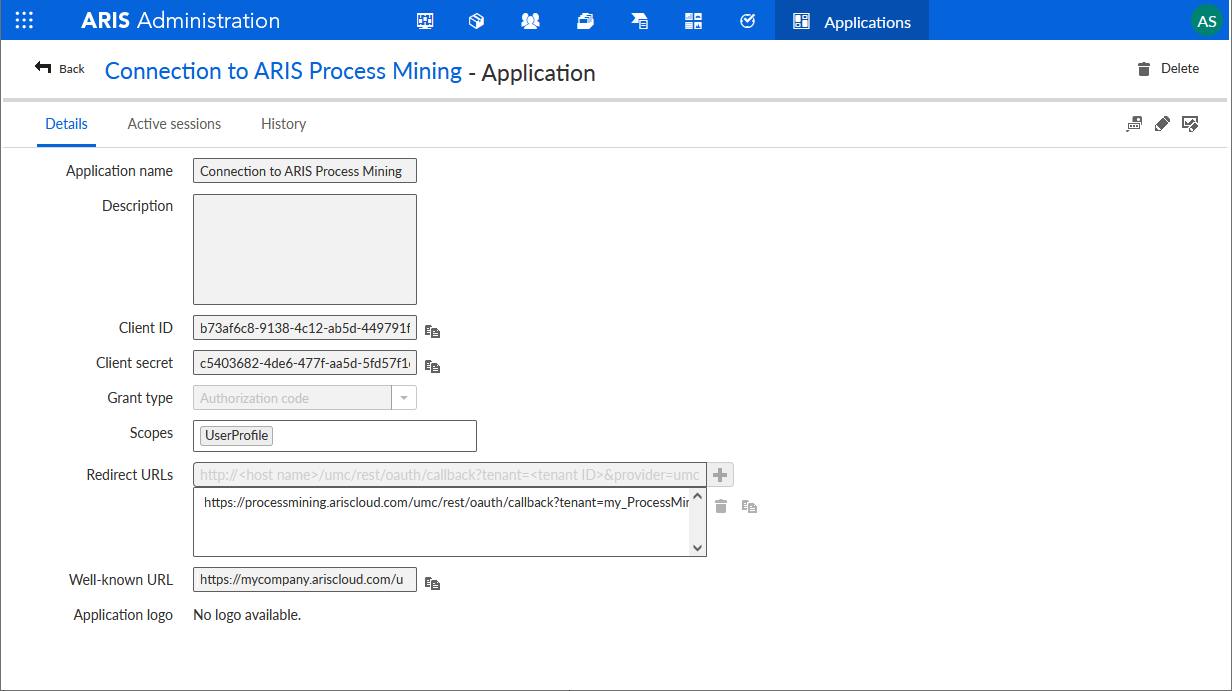Open the cube icon in top navigation
The width and height of the screenshot is (1232, 691).
coord(477,21)
